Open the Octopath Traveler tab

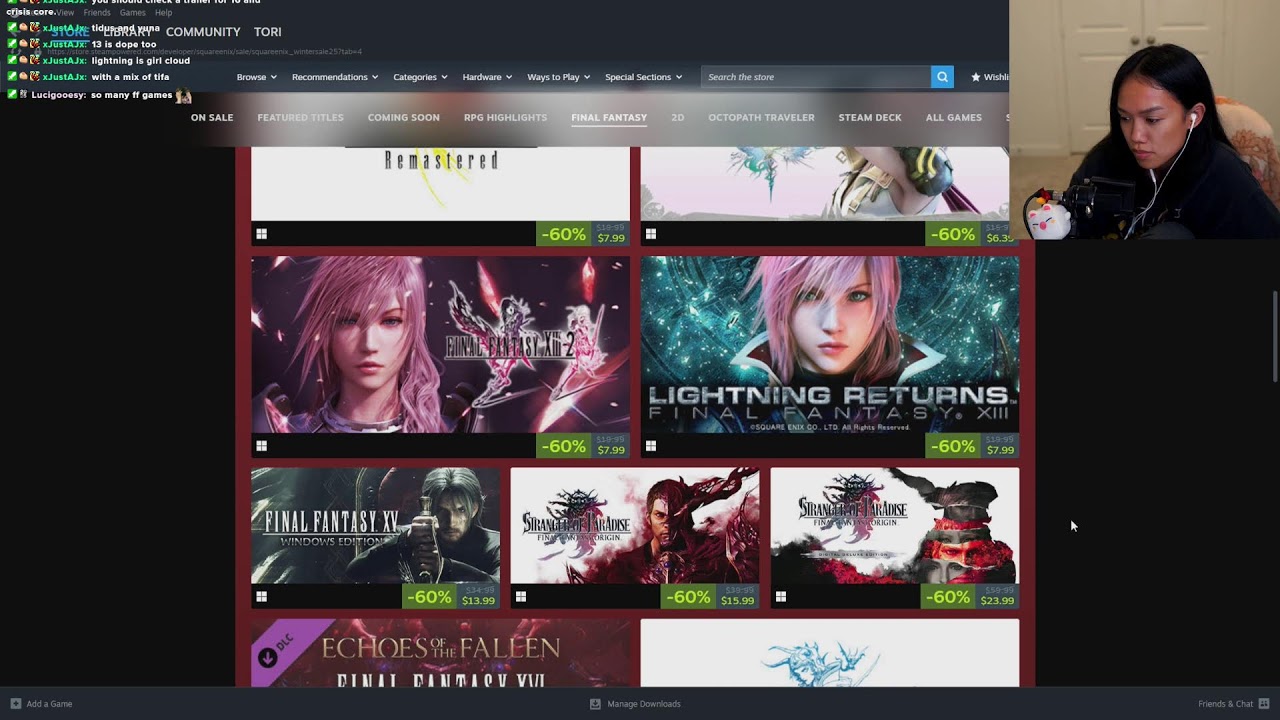pyautogui.click(x=761, y=118)
